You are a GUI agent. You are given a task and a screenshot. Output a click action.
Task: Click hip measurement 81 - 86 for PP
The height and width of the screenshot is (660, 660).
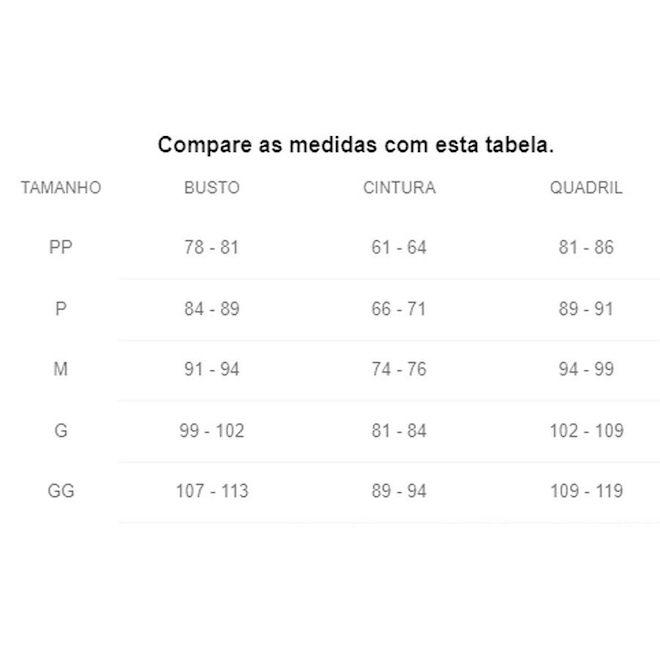tap(586, 248)
